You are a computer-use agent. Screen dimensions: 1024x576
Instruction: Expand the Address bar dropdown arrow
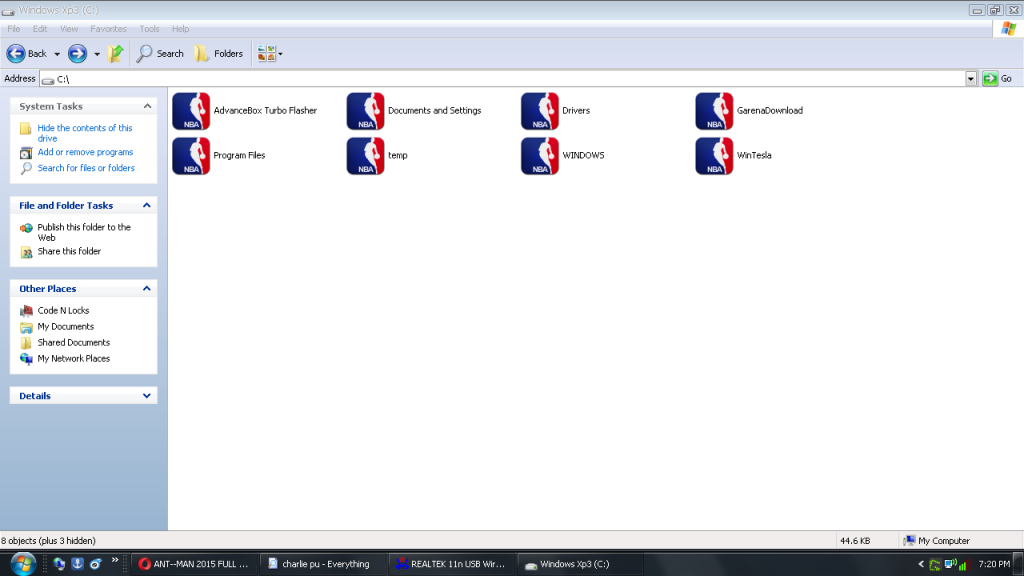pos(971,79)
